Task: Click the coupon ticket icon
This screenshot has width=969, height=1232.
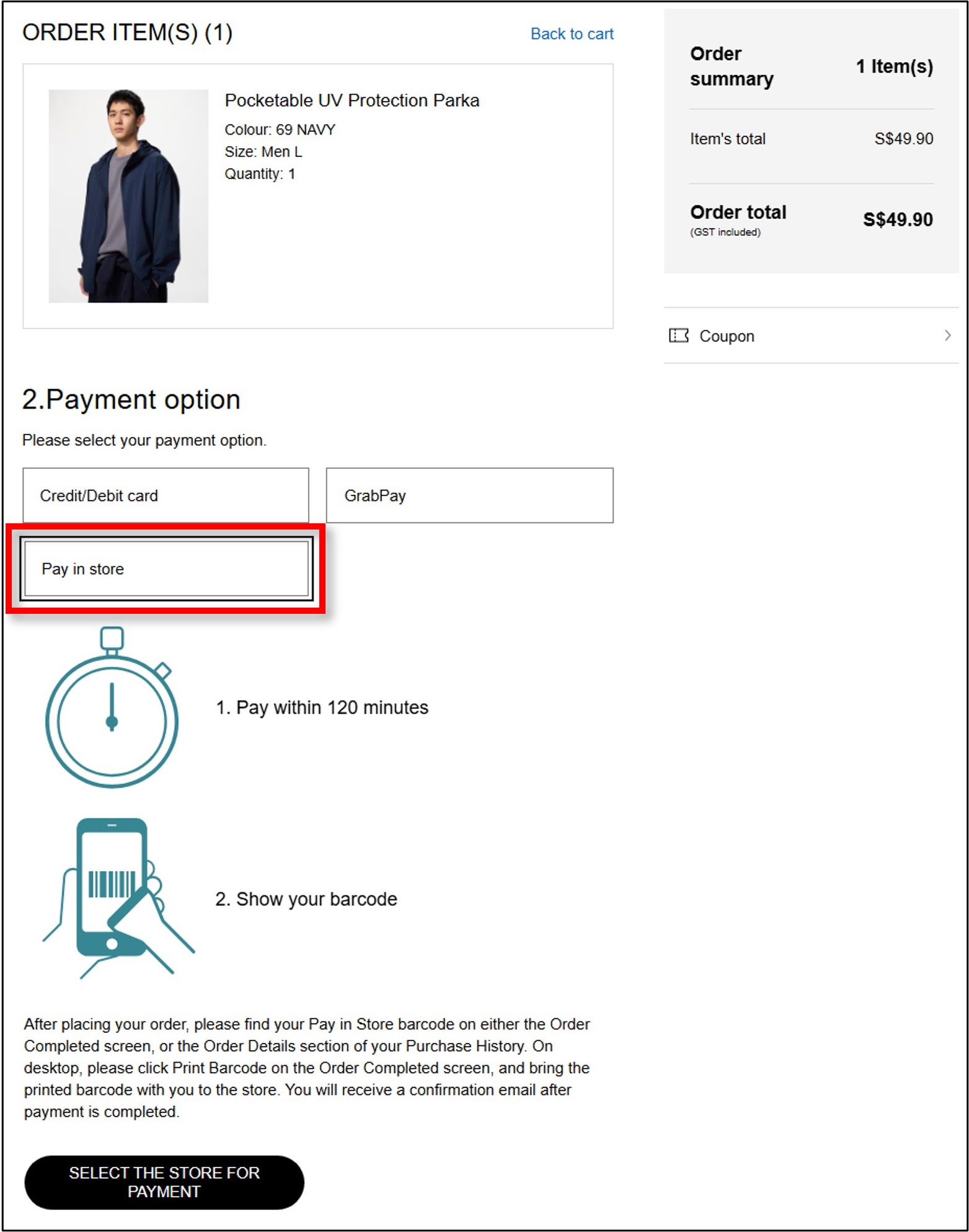Action: (x=678, y=335)
